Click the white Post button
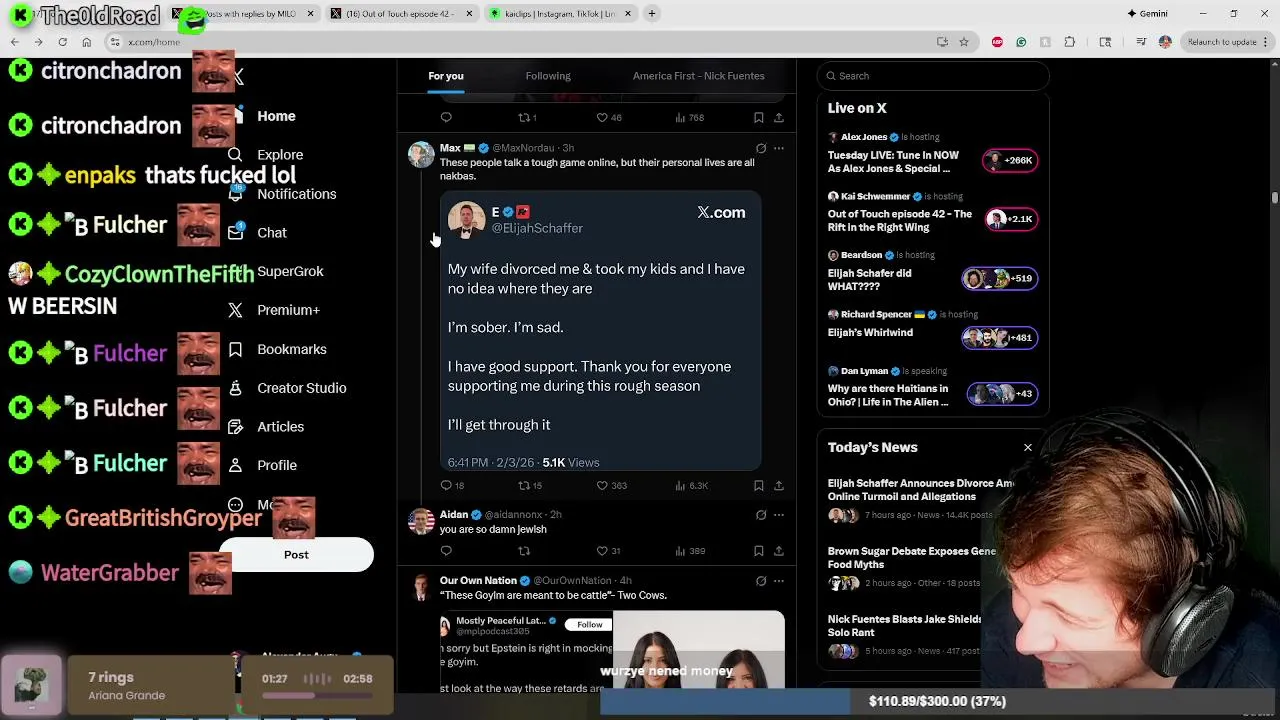Image resolution: width=1280 pixels, height=720 pixels. pos(296,555)
